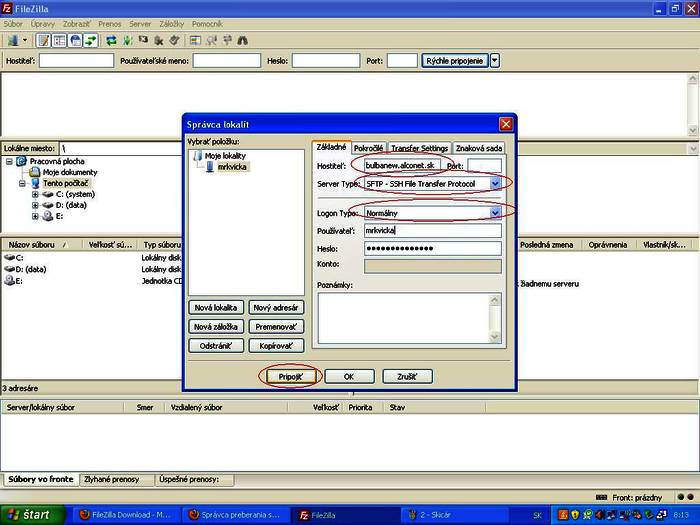The image size is (700, 525).
Task: Click the Nová záložka button
Action: coord(216,327)
